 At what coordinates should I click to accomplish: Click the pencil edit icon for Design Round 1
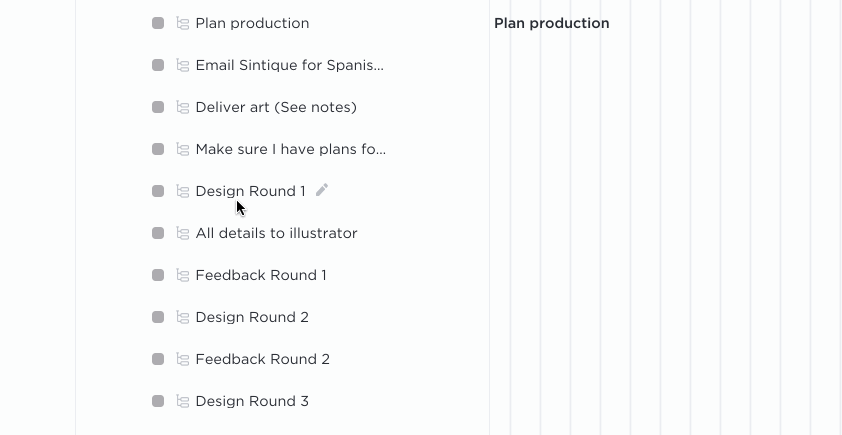322,190
